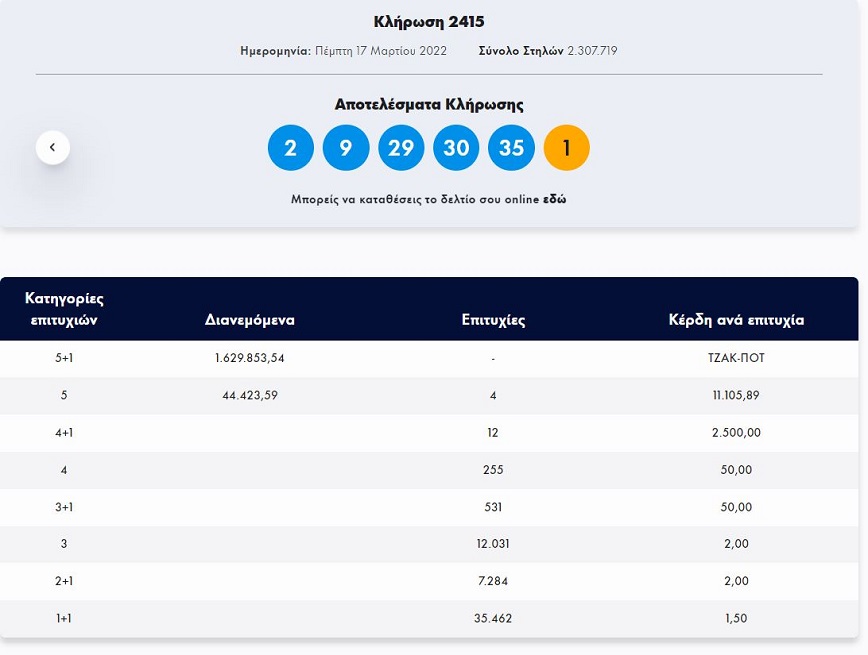
Task: Select the 5+1 category row
Action: tap(64, 358)
